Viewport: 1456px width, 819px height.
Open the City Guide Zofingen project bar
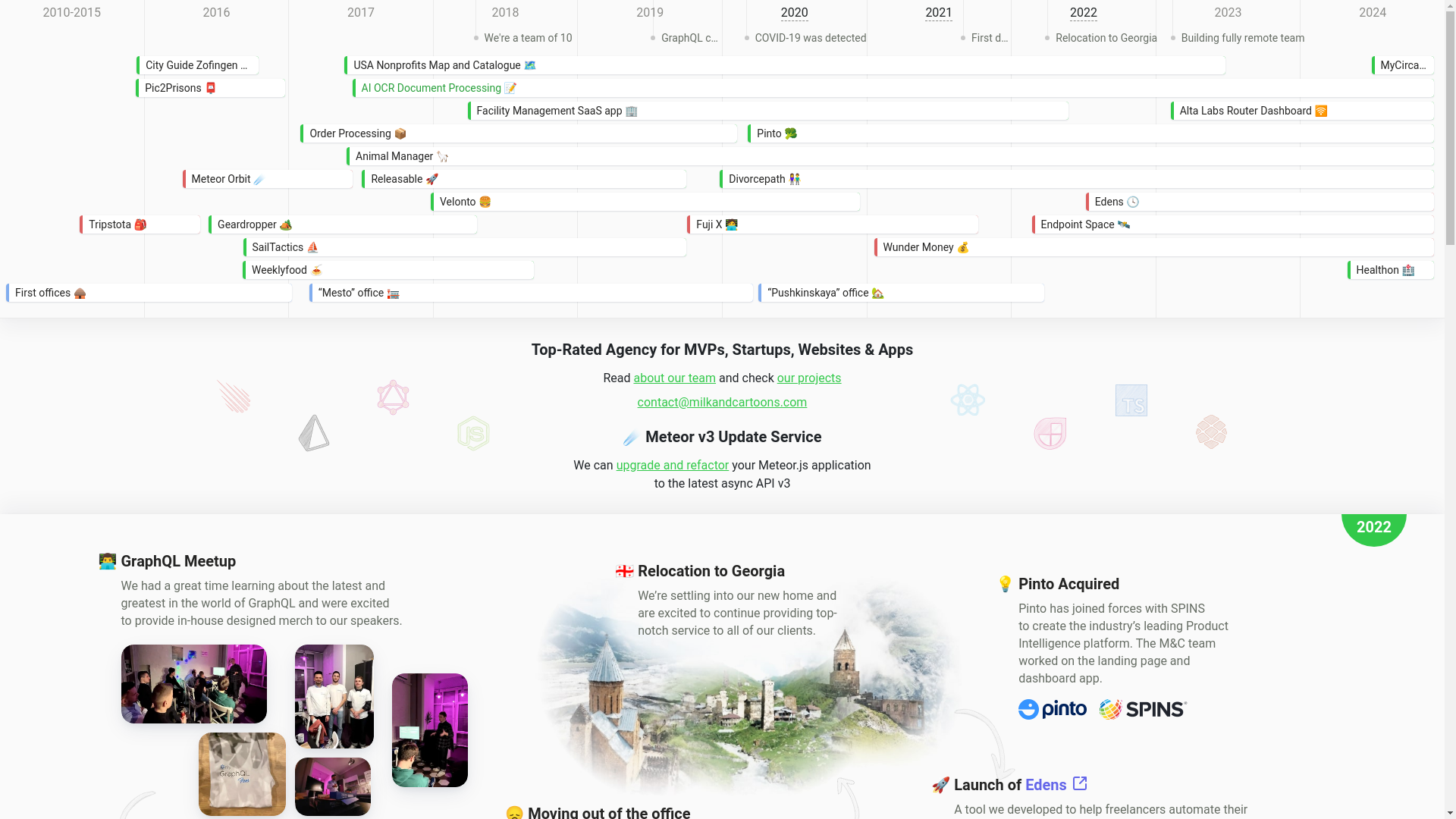[x=198, y=65]
